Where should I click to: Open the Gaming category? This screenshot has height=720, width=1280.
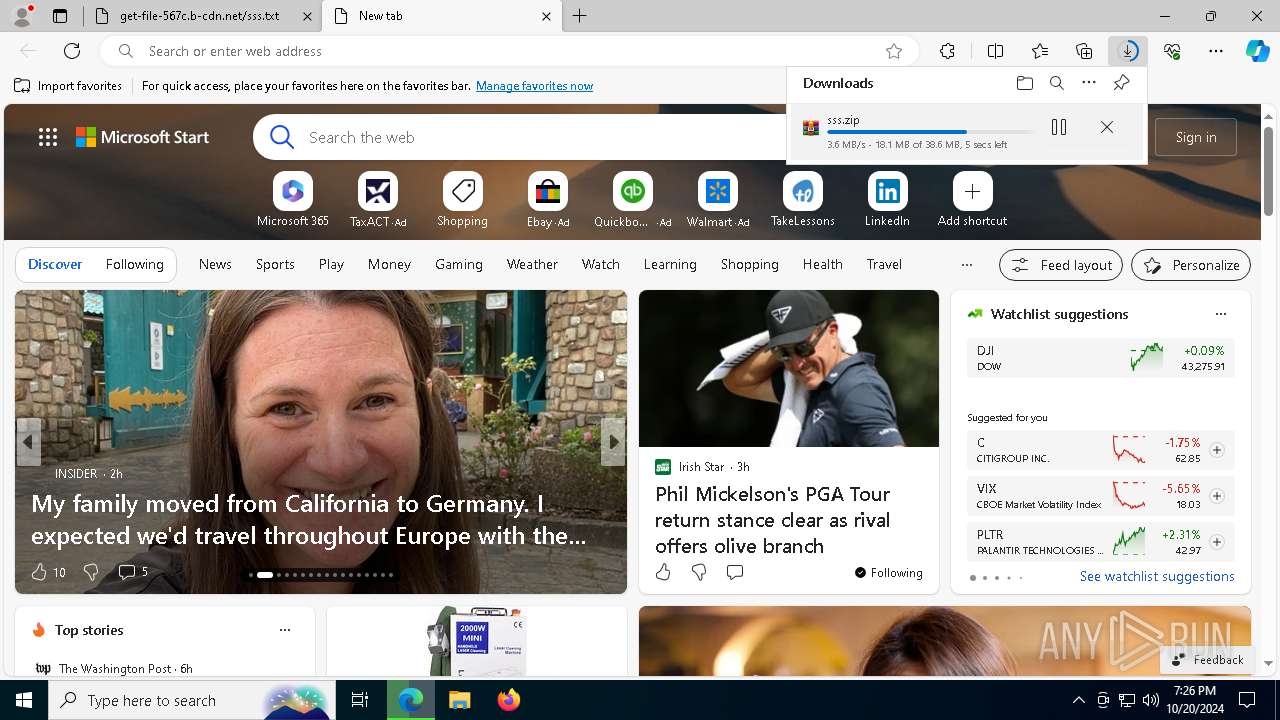coord(459,264)
